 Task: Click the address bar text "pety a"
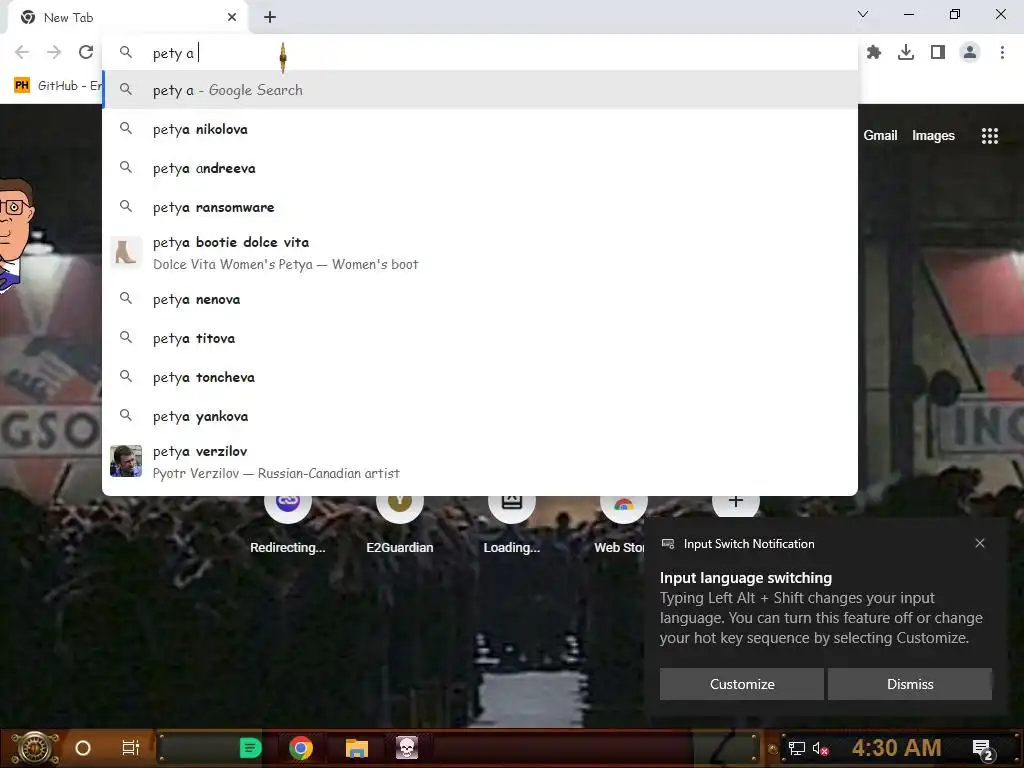click(173, 53)
